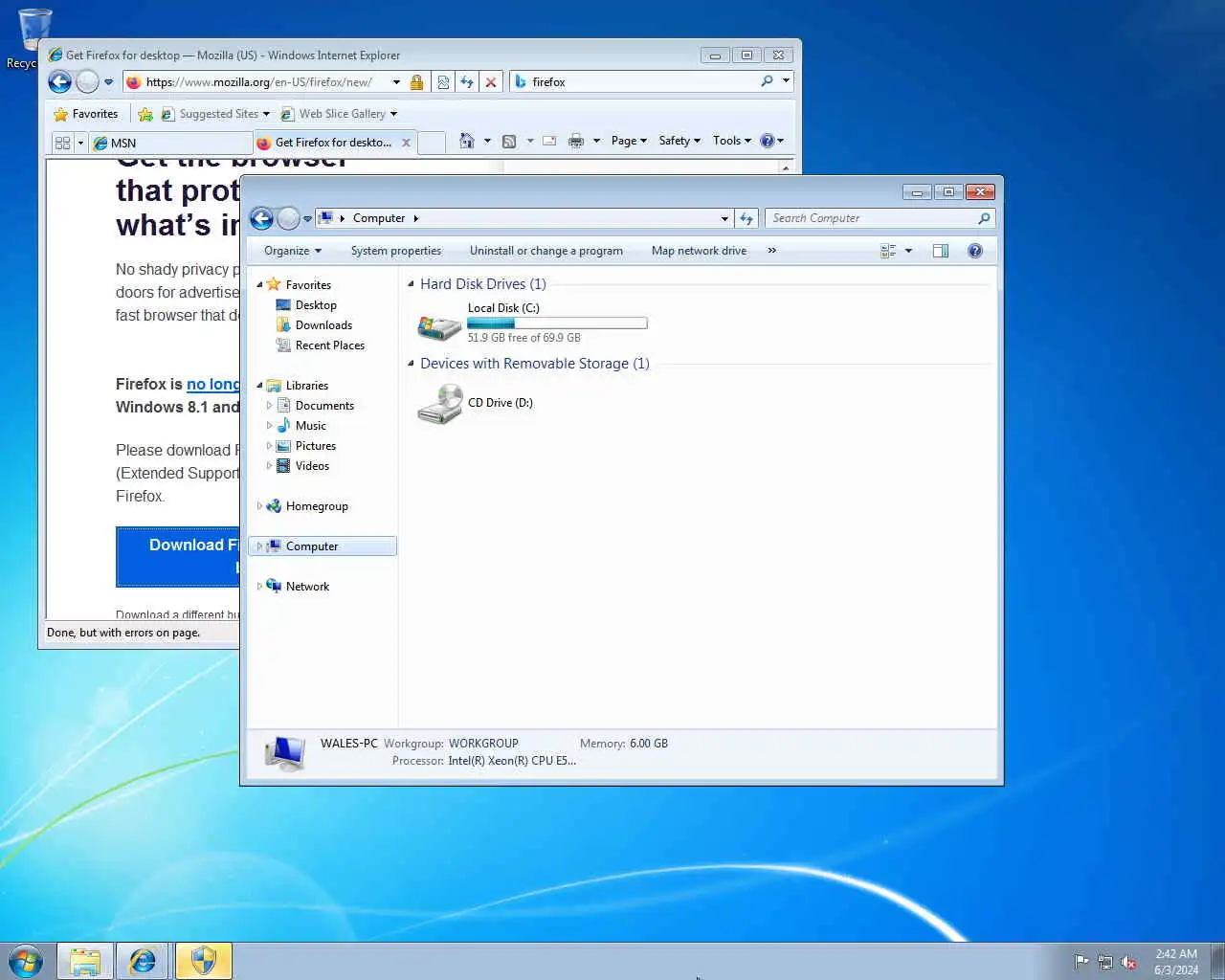1225x980 pixels.
Task: Click the IE search magnifier icon
Action: (x=767, y=81)
